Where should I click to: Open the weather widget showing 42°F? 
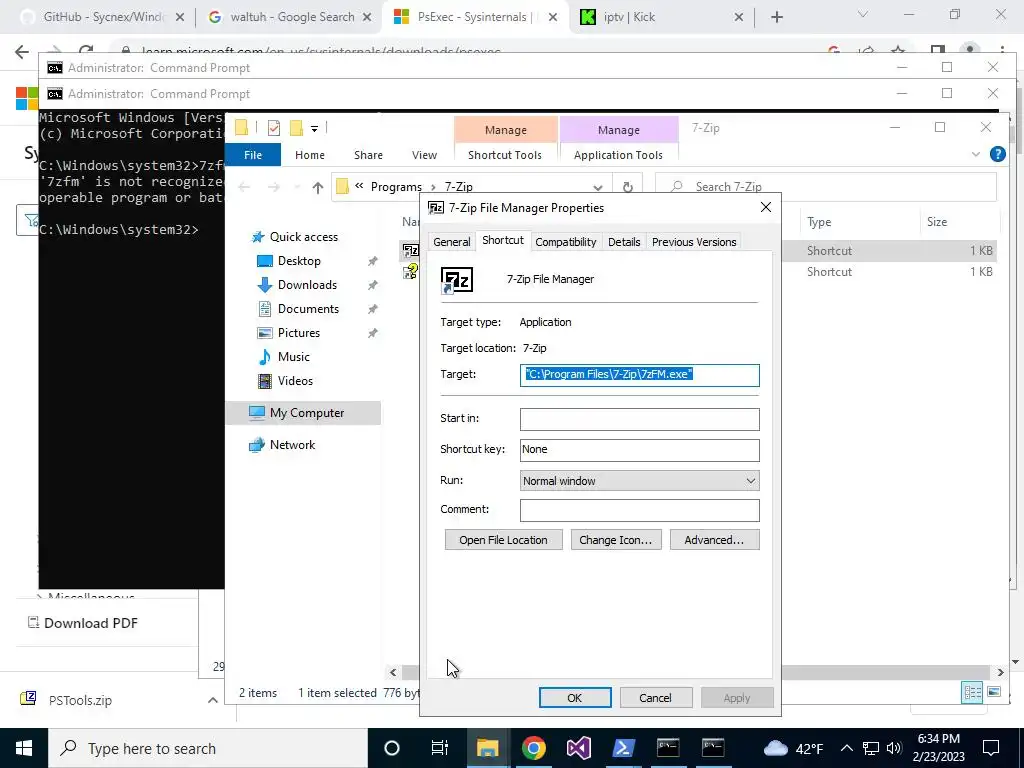coord(792,748)
